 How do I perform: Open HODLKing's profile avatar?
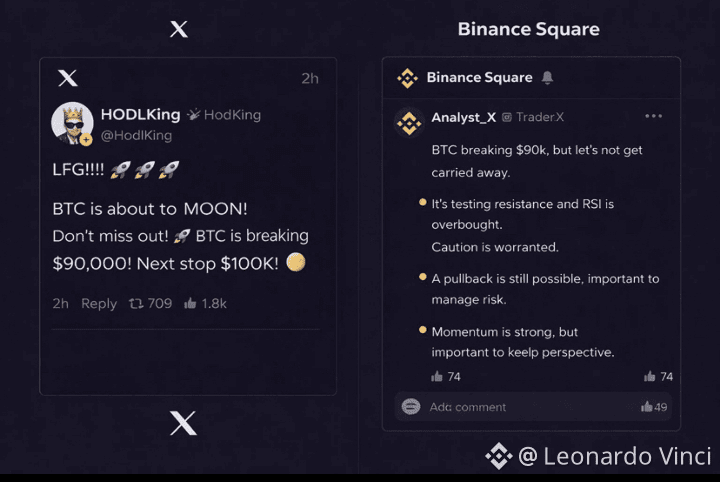(x=72, y=123)
